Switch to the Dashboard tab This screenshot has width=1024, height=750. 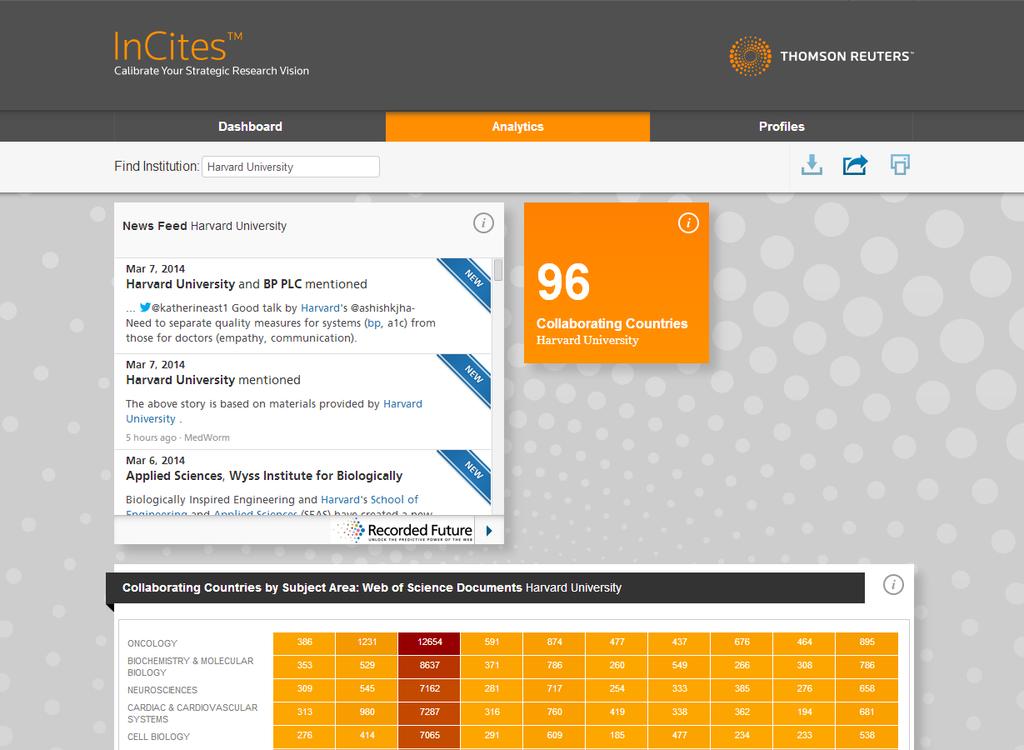[250, 127]
